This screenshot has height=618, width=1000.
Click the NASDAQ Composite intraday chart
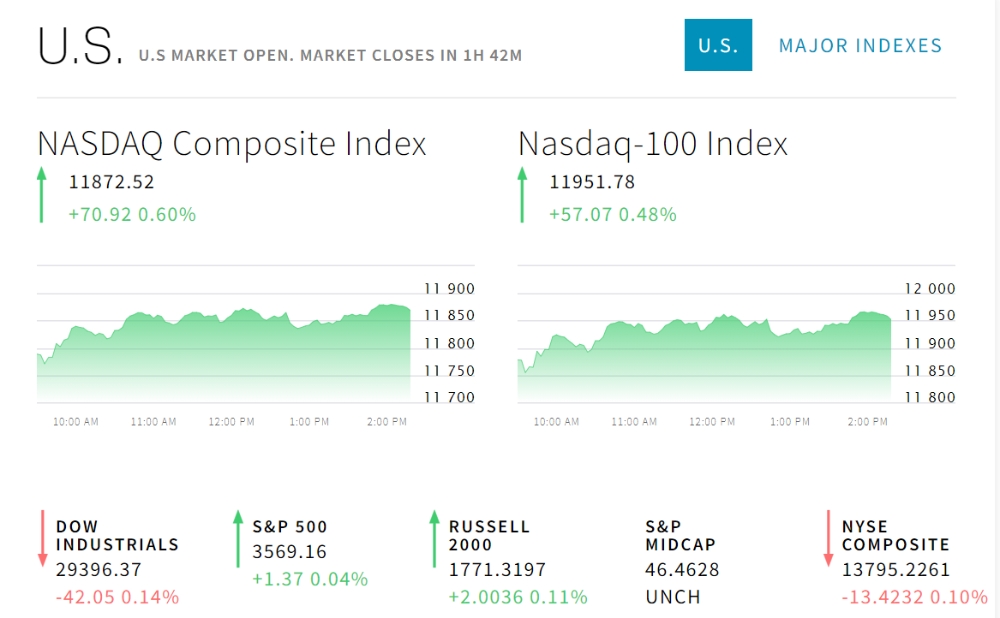tap(224, 350)
